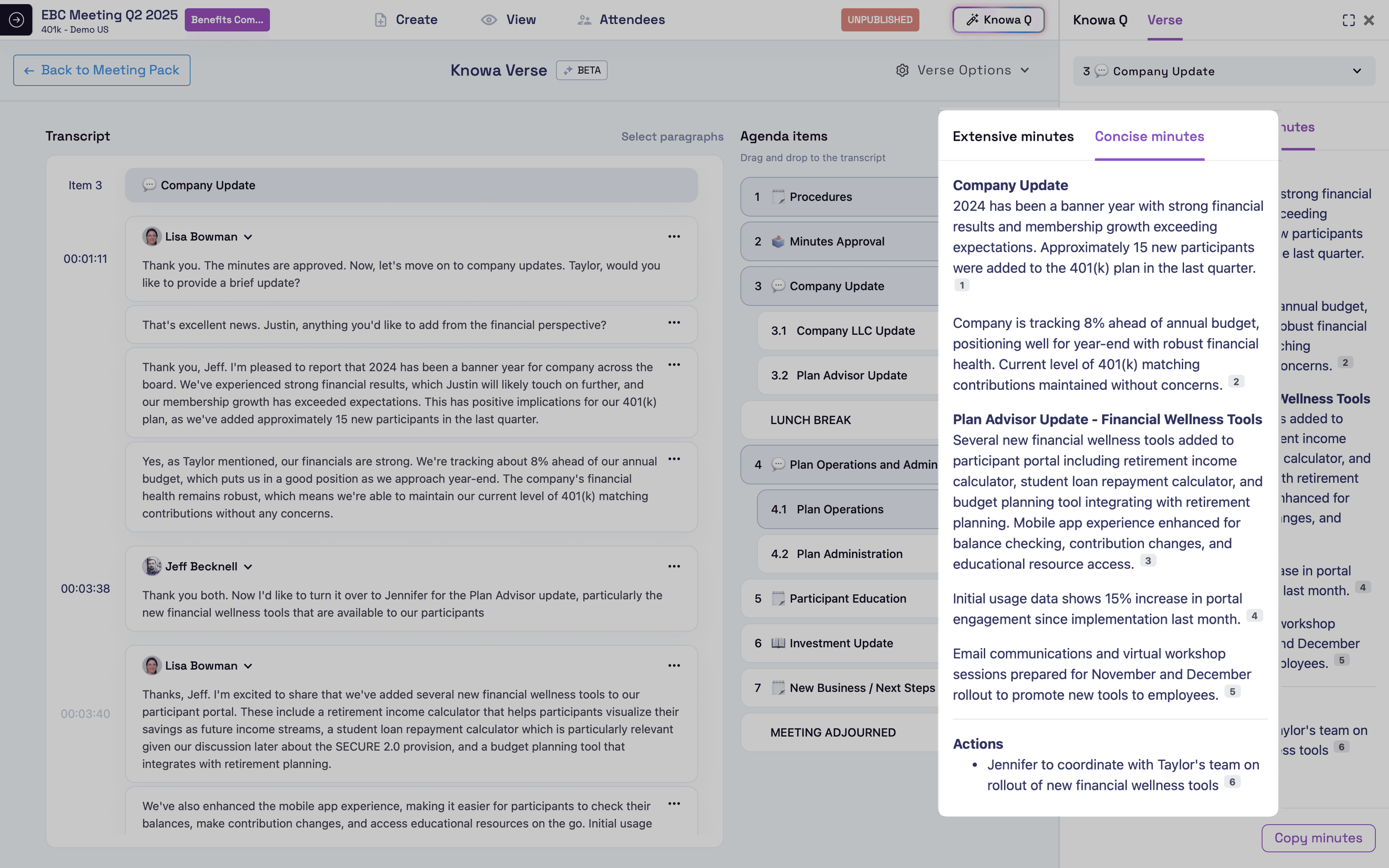Open options menu for Lisa Bowman's first paragraph
This screenshot has height=868, width=1389.
674,236
